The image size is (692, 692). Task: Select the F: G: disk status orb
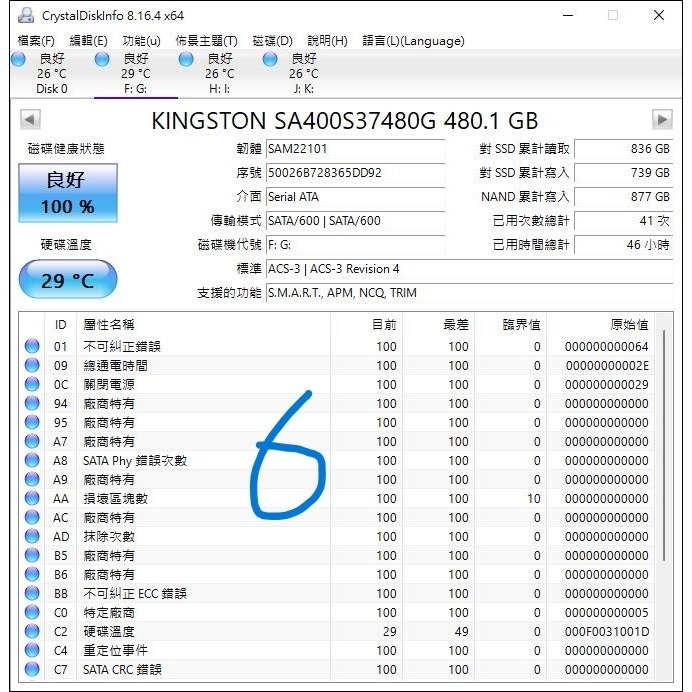tap(102, 59)
